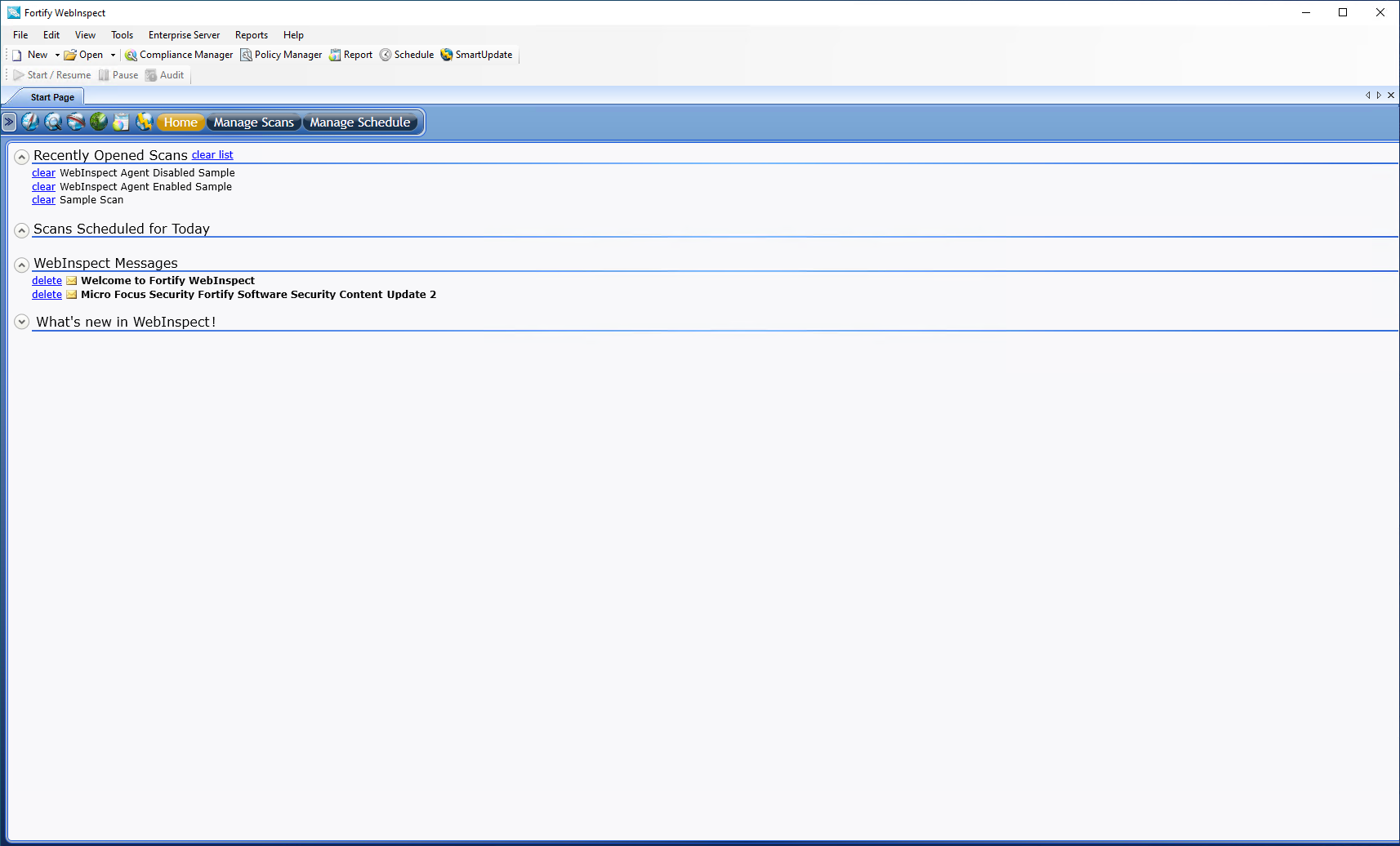
Task: Expand the double-chevron button on the blue bar
Action: (9, 122)
